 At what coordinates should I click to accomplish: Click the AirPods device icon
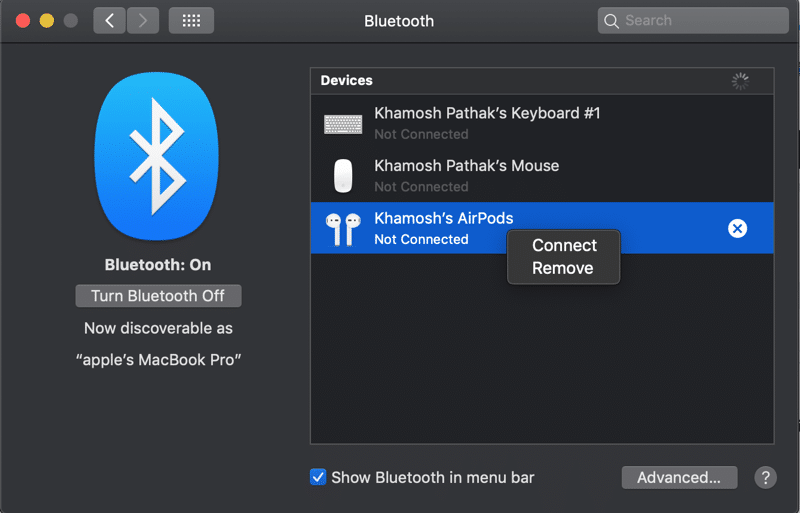pyautogui.click(x=342, y=229)
